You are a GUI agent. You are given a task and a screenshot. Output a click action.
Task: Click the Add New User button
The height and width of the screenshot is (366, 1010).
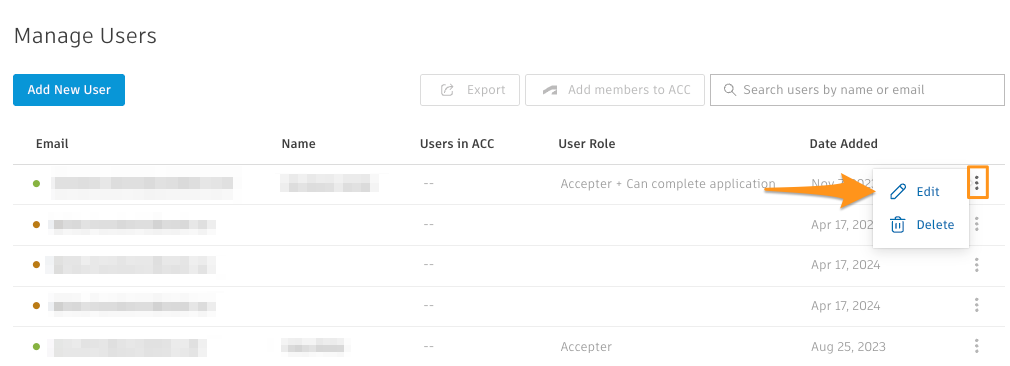69,90
